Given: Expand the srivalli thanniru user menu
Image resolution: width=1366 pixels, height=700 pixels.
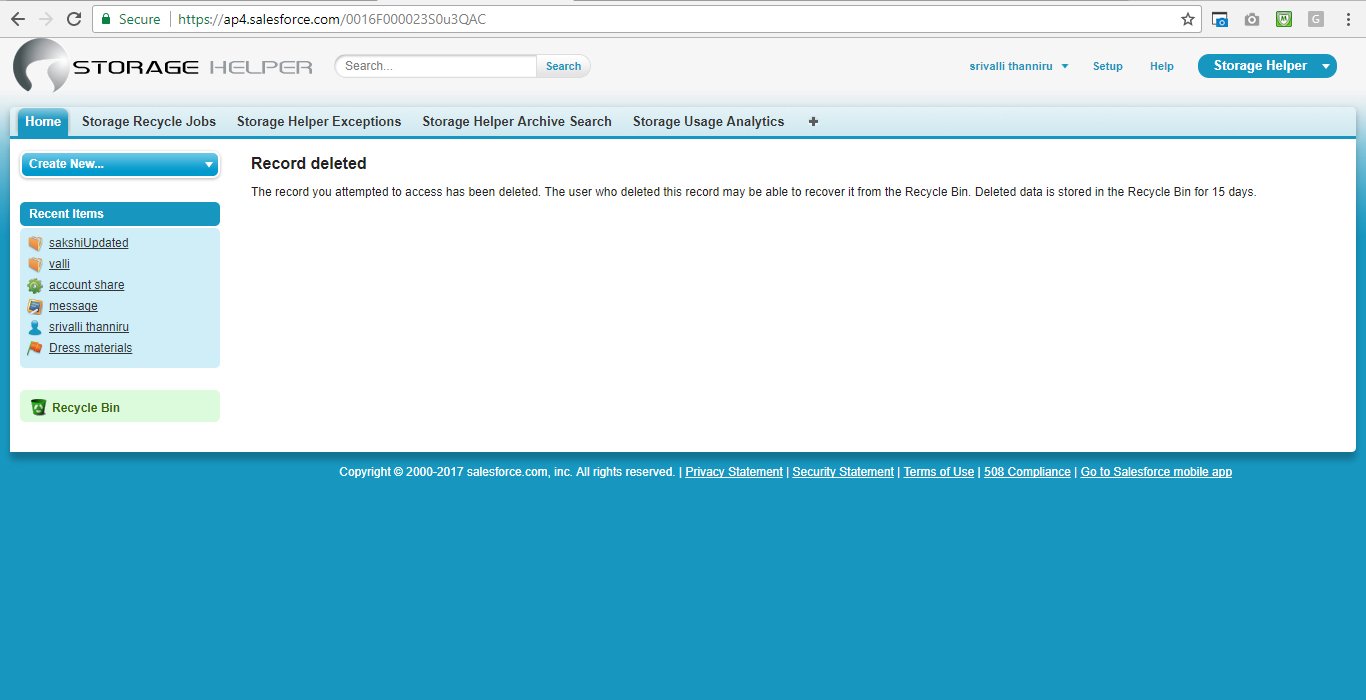Looking at the screenshot, I should click(x=1019, y=66).
